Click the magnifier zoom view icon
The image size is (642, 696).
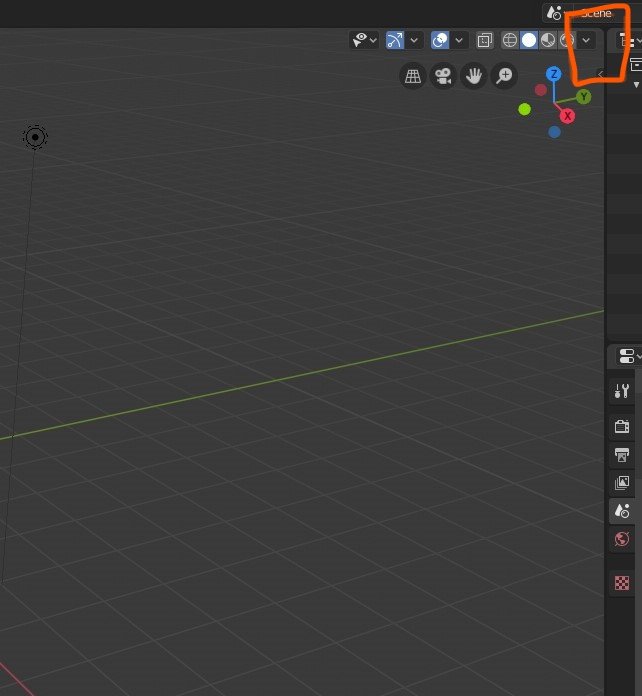(x=504, y=76)
